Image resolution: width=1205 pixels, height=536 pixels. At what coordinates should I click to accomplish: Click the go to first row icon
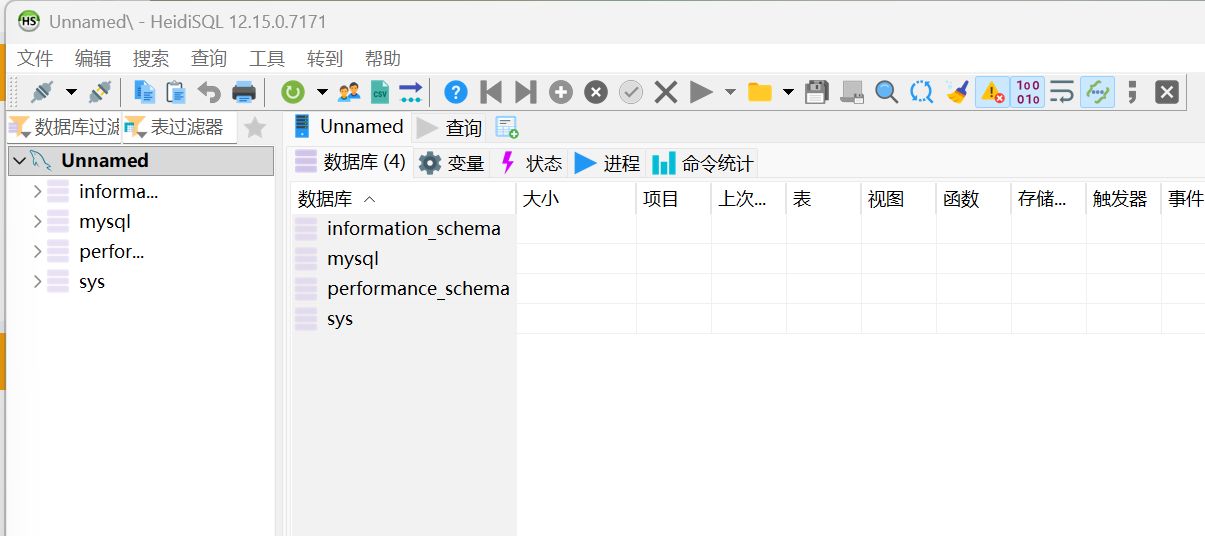click(491, 92)
